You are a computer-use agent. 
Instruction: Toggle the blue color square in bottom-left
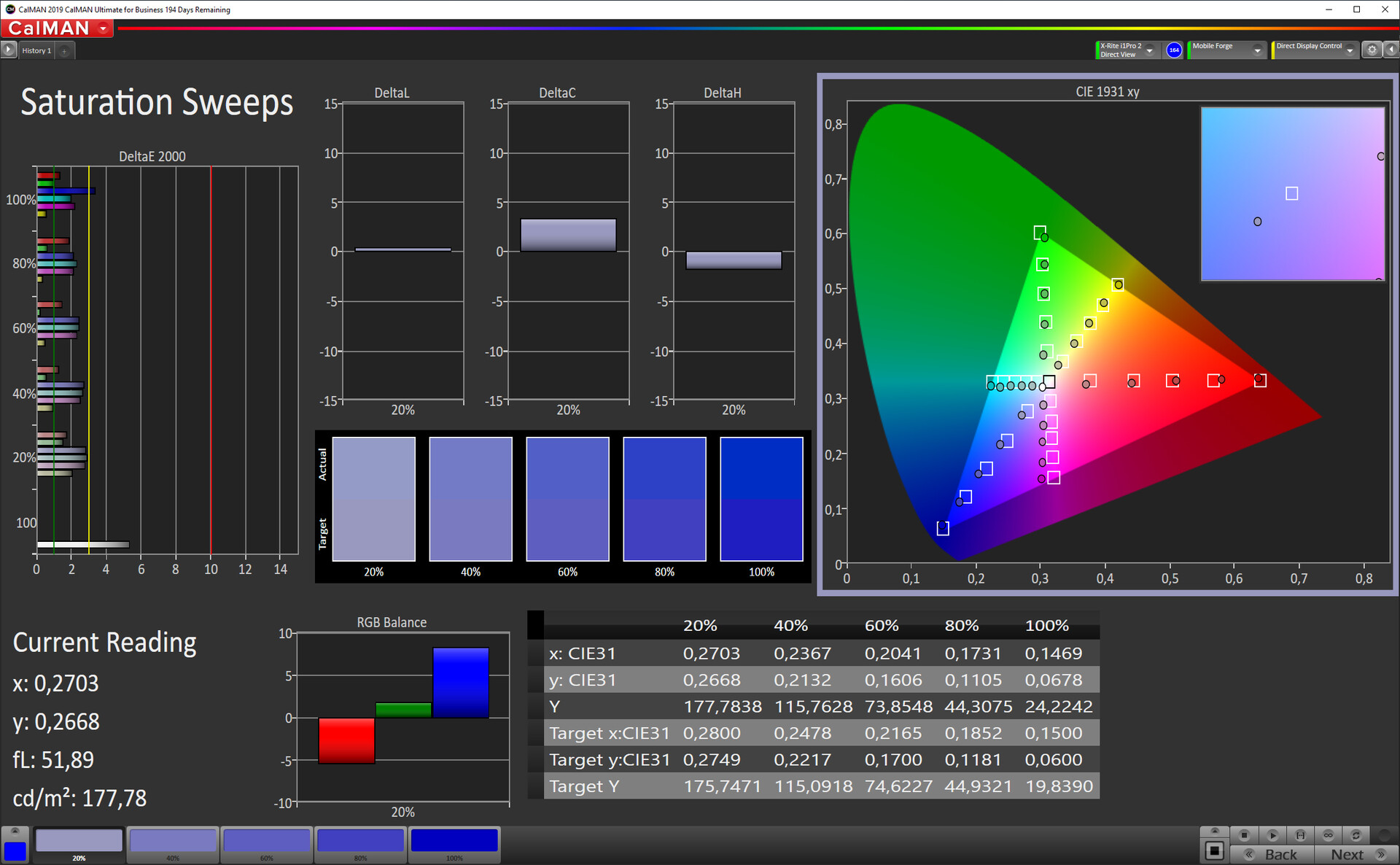15,850
